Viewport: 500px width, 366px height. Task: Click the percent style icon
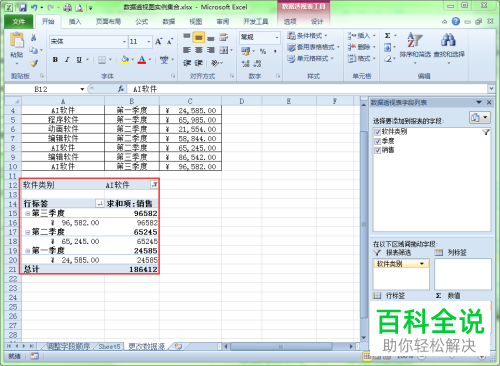(x=263, y=51)
